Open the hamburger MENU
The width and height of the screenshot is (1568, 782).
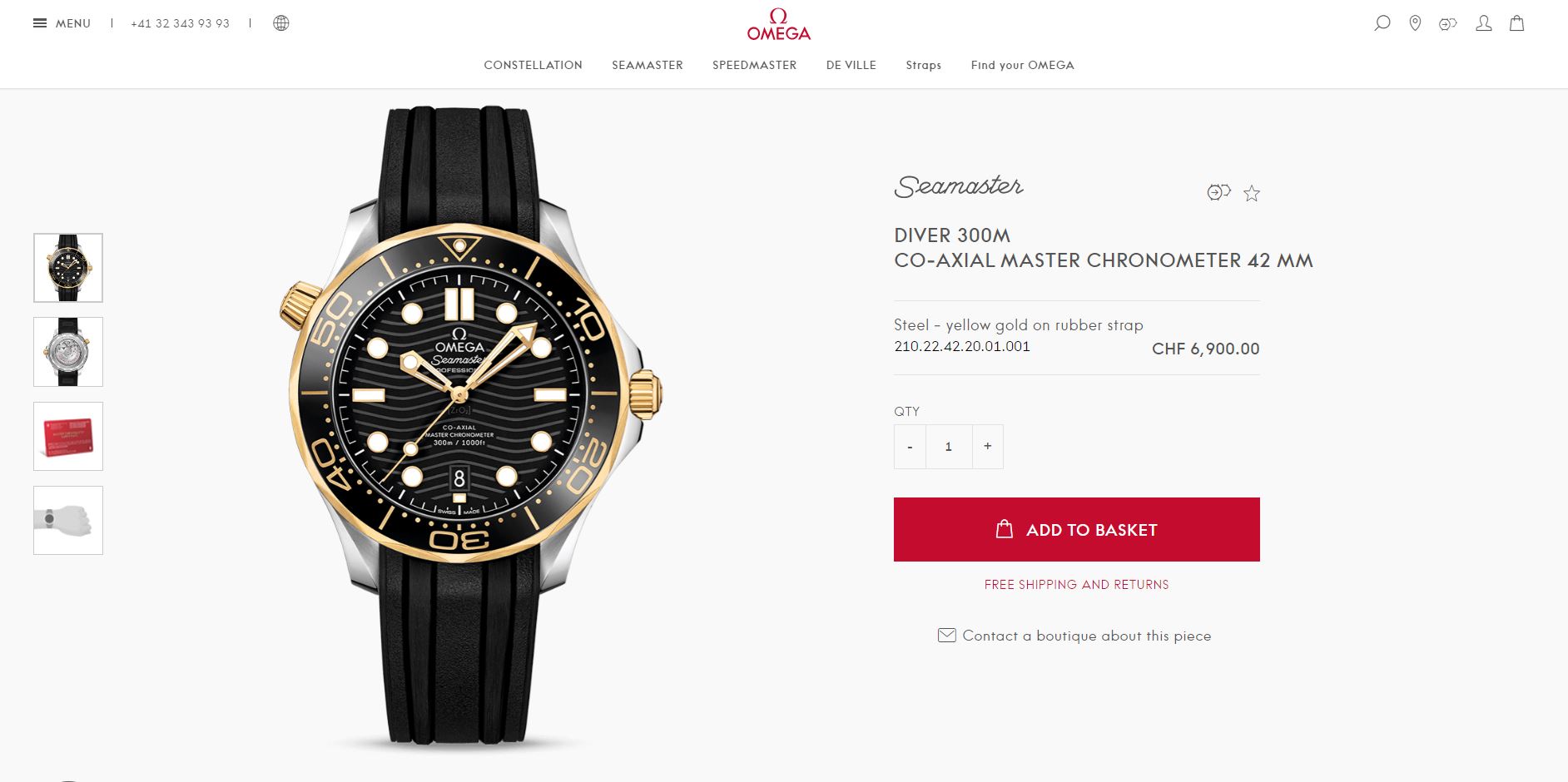pos(62,23)
